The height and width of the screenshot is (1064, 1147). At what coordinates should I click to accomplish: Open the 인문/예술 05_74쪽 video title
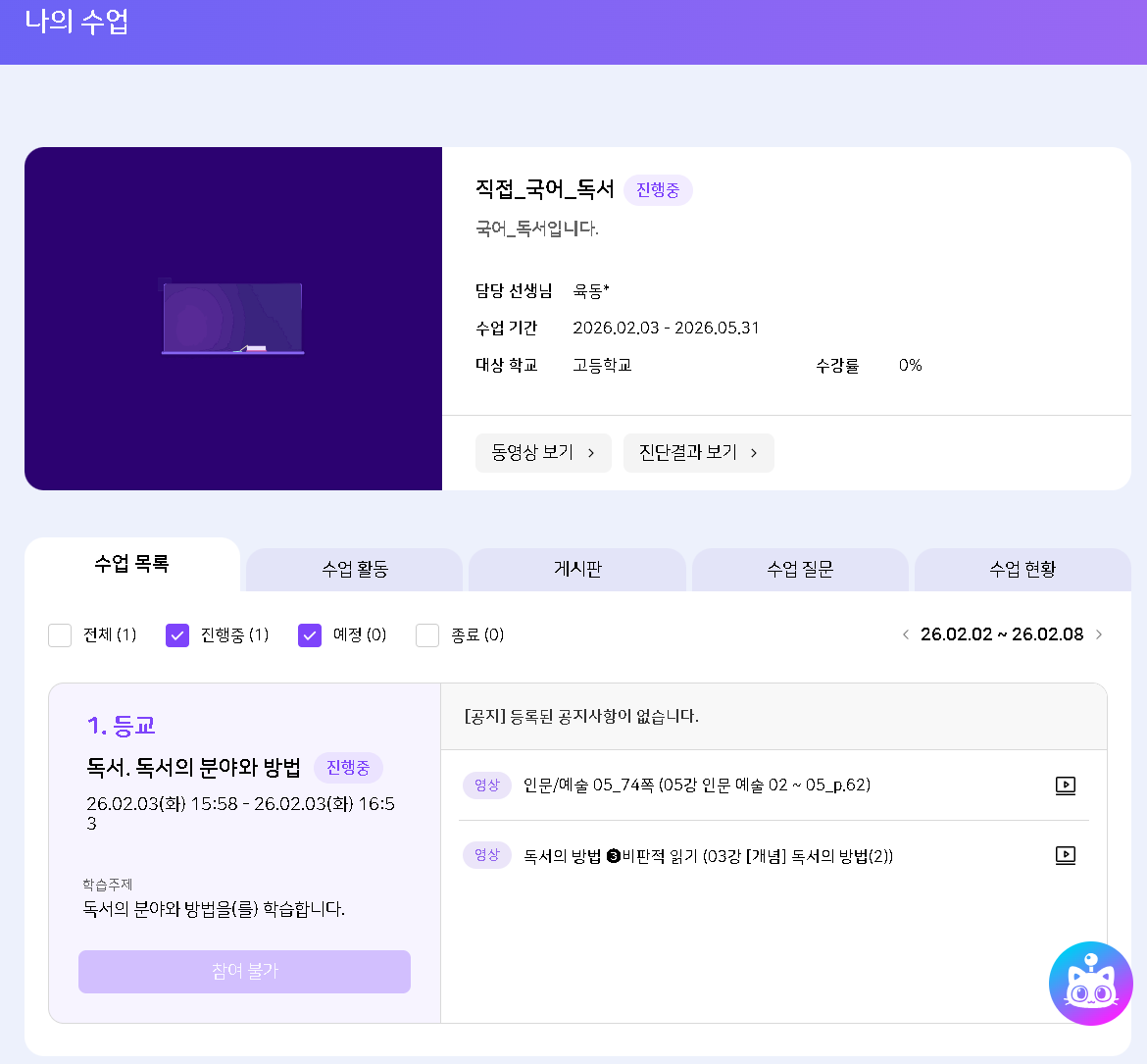pos(696,785)
